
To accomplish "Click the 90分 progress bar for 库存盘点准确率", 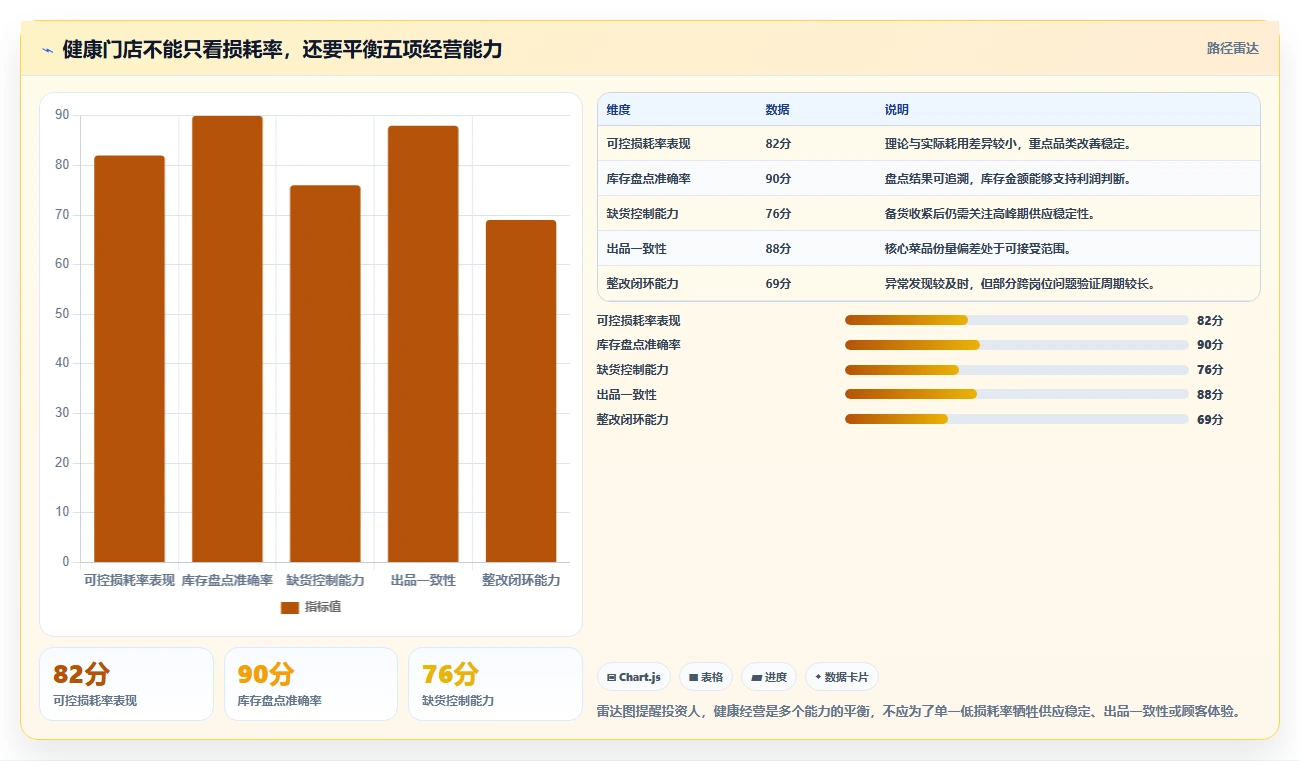I will (x=1016, y=345).
